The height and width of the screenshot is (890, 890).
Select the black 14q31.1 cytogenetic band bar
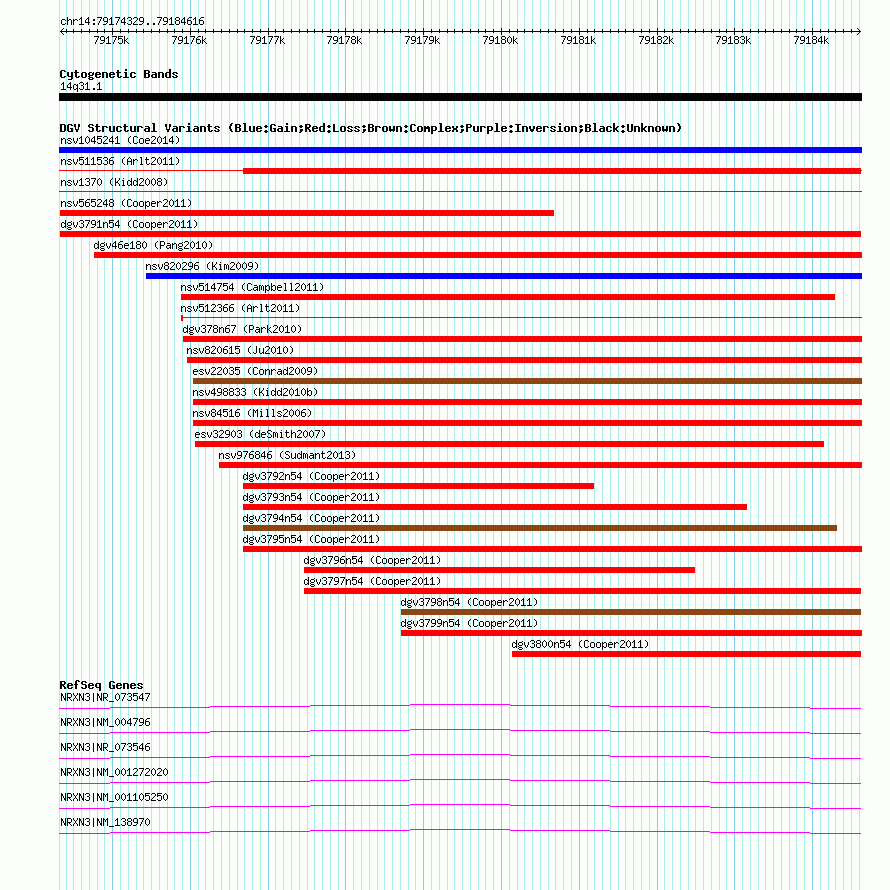pos(460,97)
